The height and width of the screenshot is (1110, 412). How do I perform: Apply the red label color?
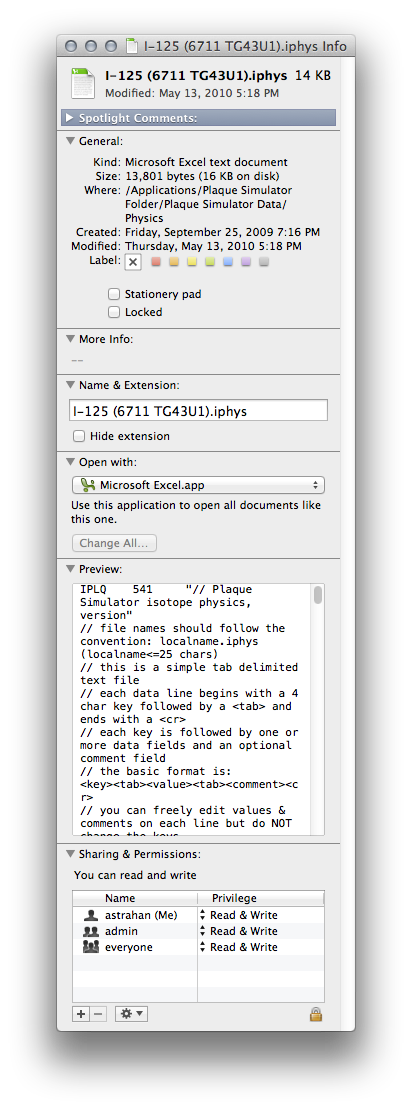coord(156,262)
